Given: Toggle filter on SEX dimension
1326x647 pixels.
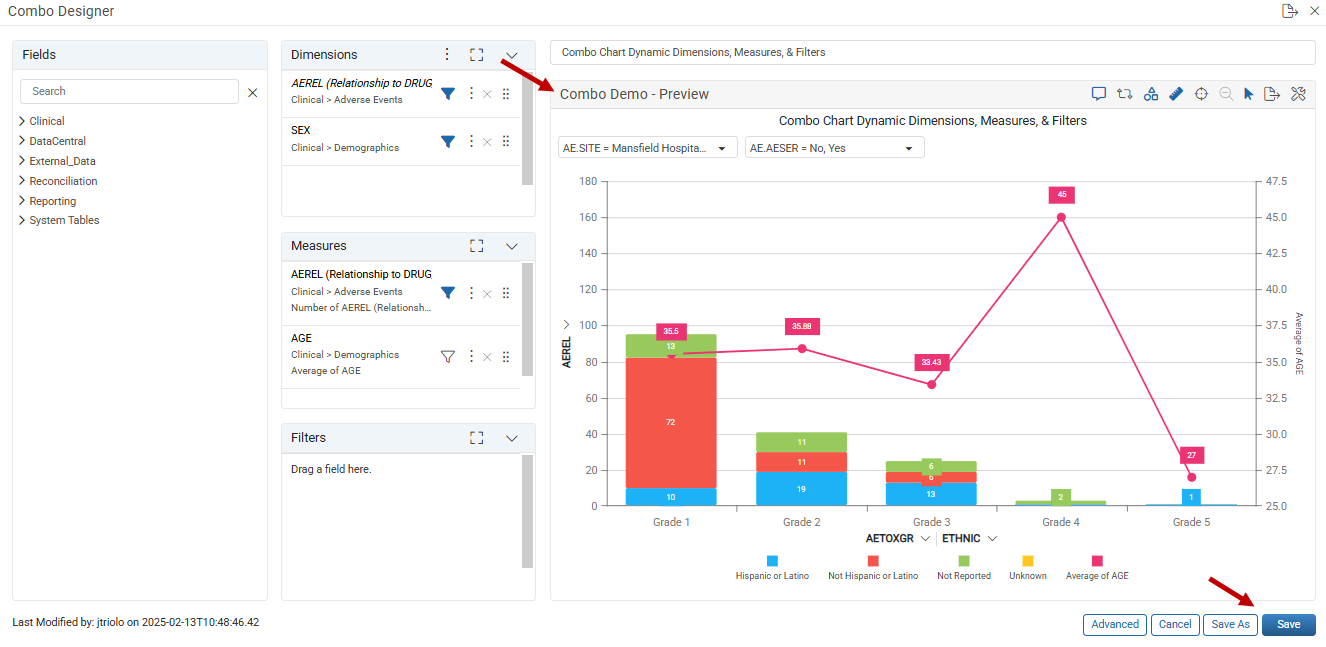Looking at the screenshot, I should 448,142.
